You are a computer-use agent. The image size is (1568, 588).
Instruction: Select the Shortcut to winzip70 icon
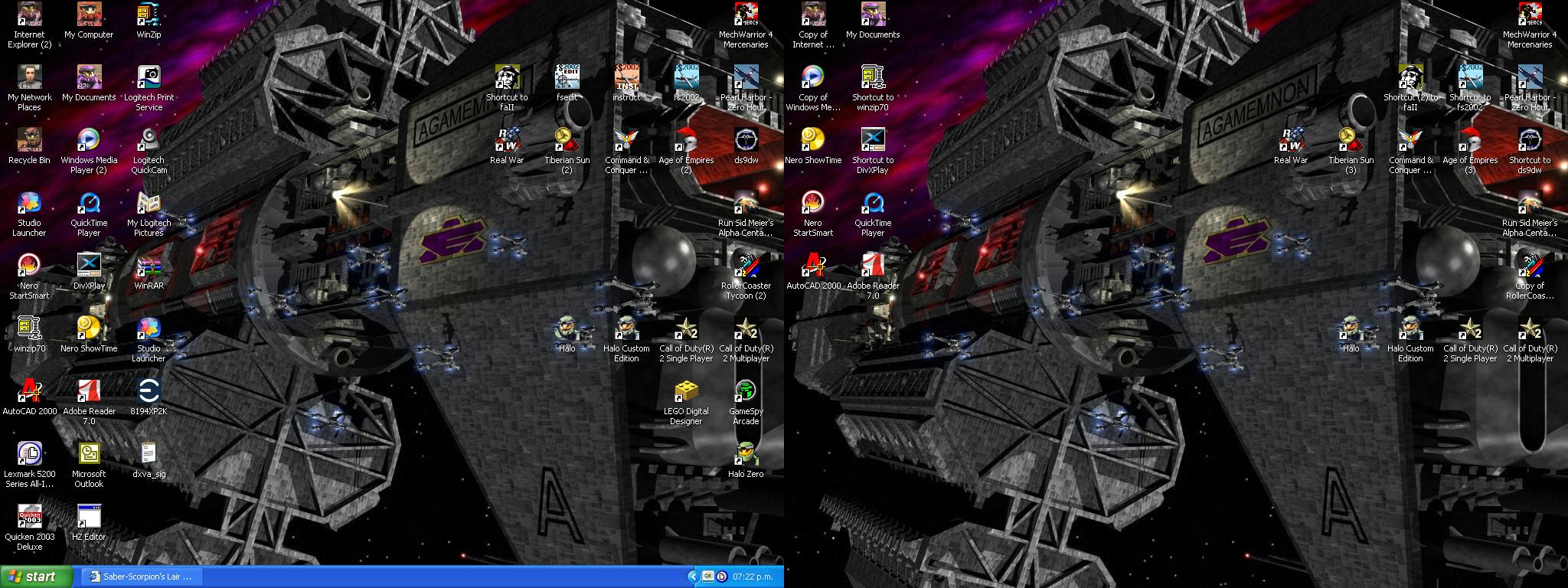coord(873,89)
